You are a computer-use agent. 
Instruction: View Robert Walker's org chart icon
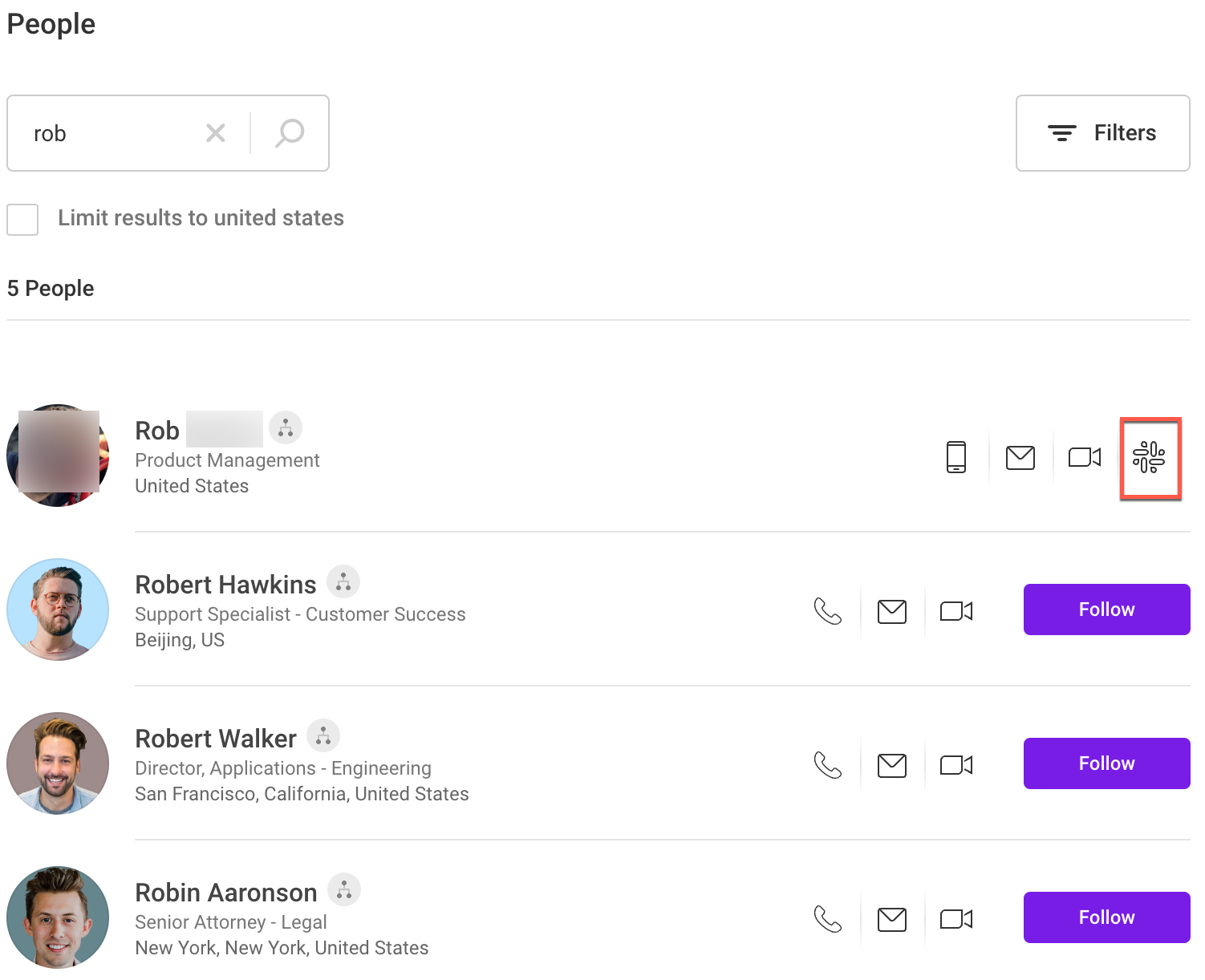323,735
